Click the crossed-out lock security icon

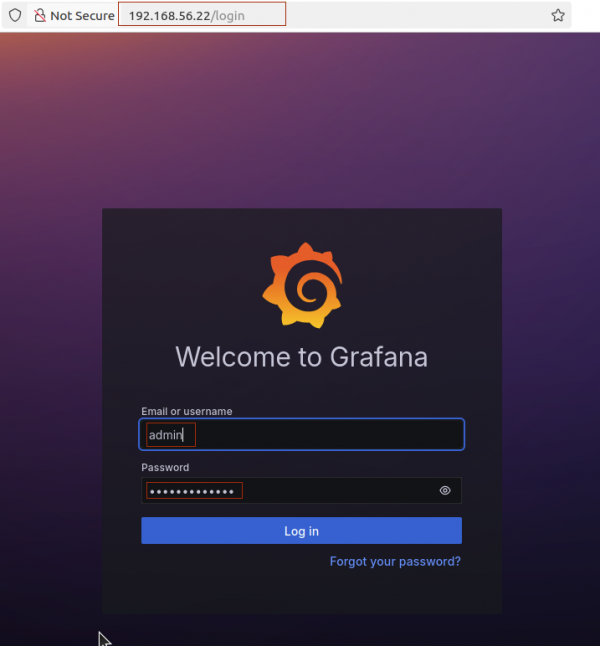click(40, 16)
